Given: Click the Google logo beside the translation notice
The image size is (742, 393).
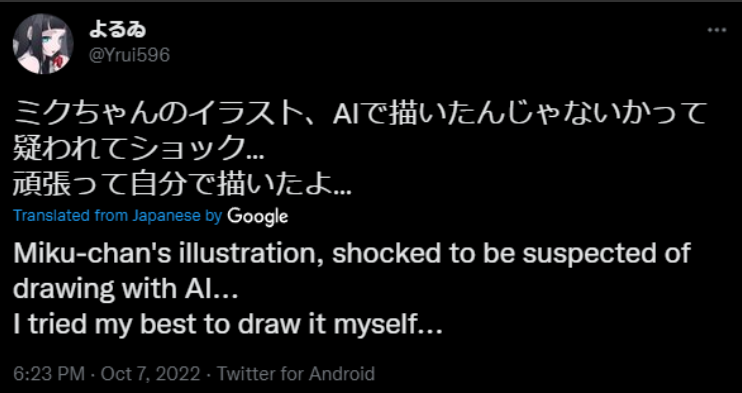Looking at the screenshot, I should tap(257, 216).
